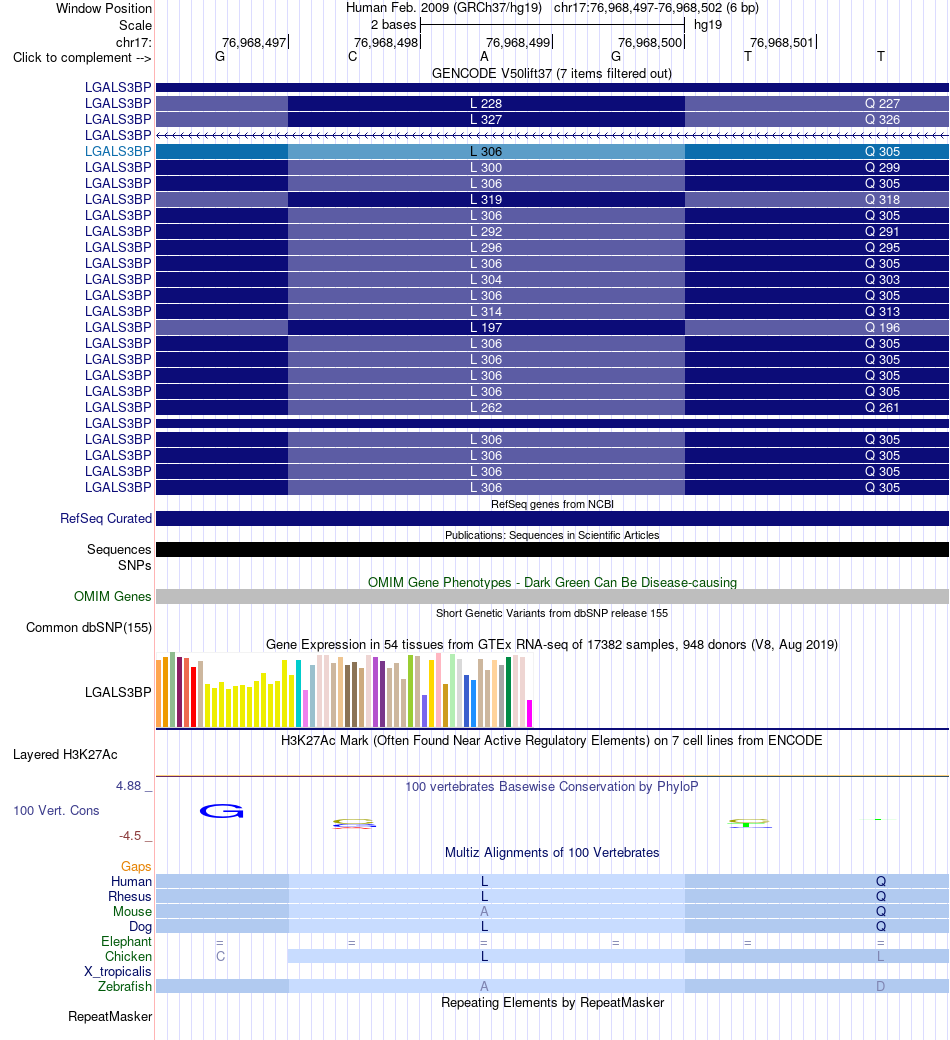Viewport: 950px width, 1040px height.
Task: Click the RefSeq Curated track label
Action: click(105, 519)
